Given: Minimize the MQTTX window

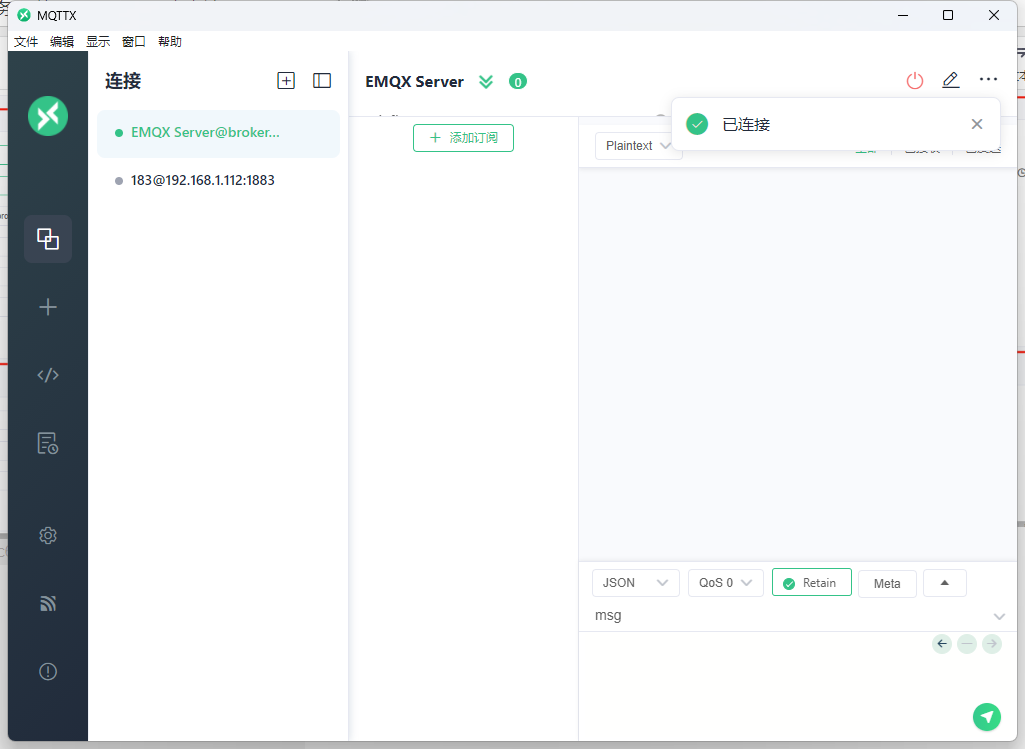Looking at the screenshot, I should tap(903, 15).
